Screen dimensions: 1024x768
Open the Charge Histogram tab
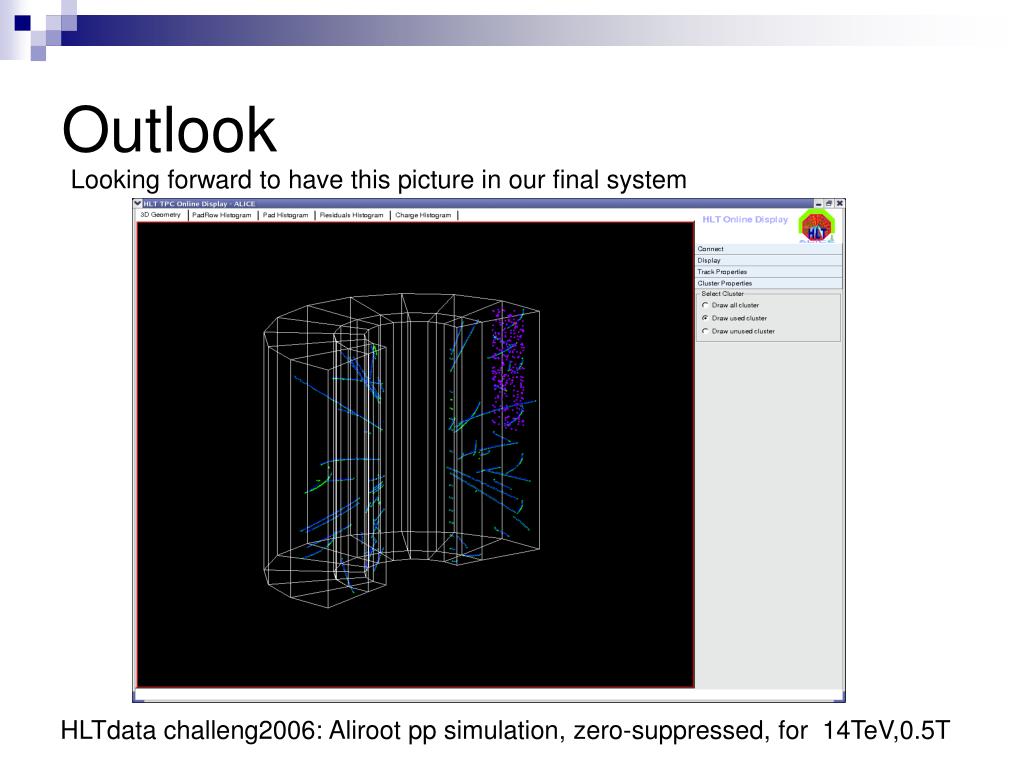(x=423, y=216)
